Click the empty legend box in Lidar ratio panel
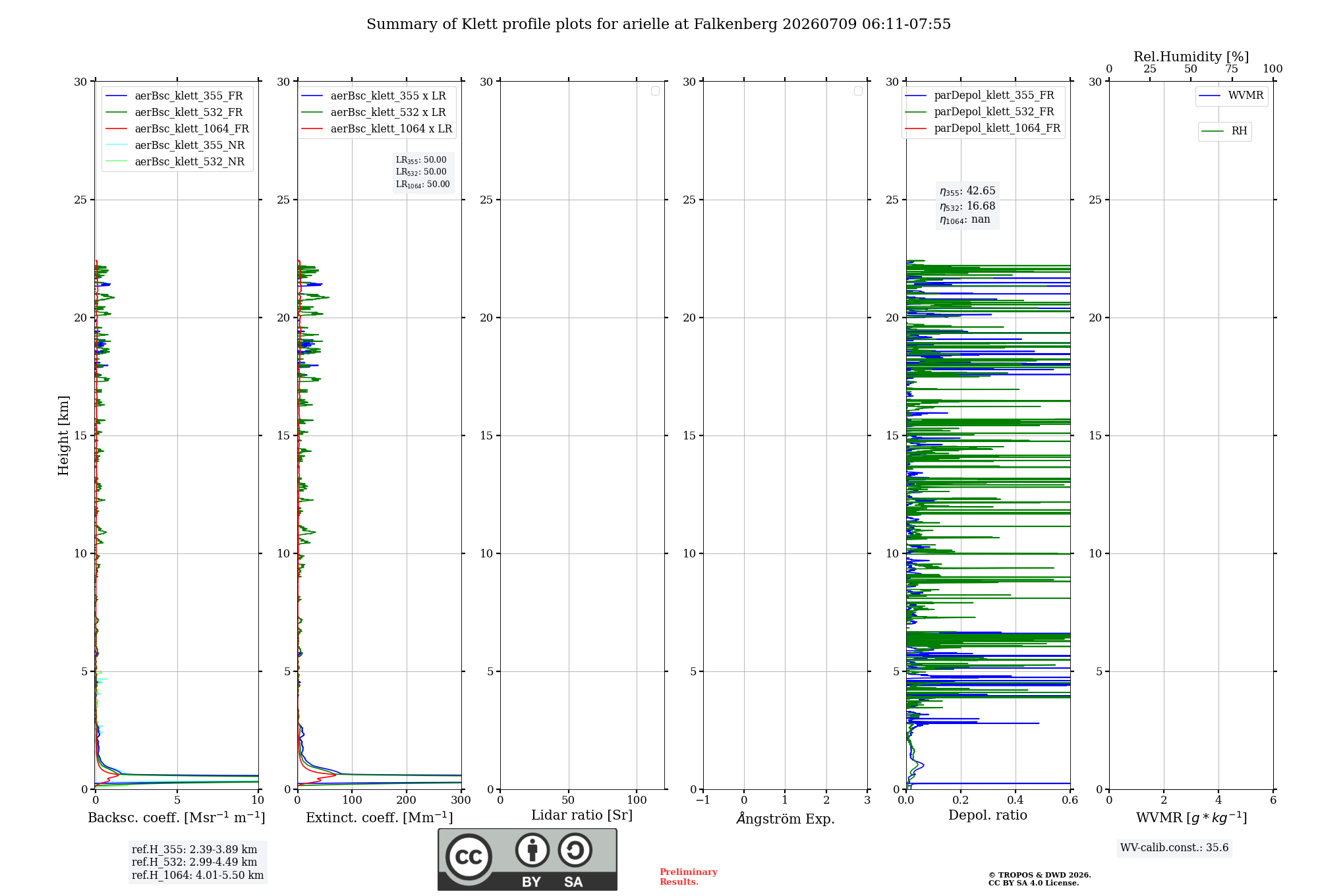1318x896 pixels. [655, 91]
